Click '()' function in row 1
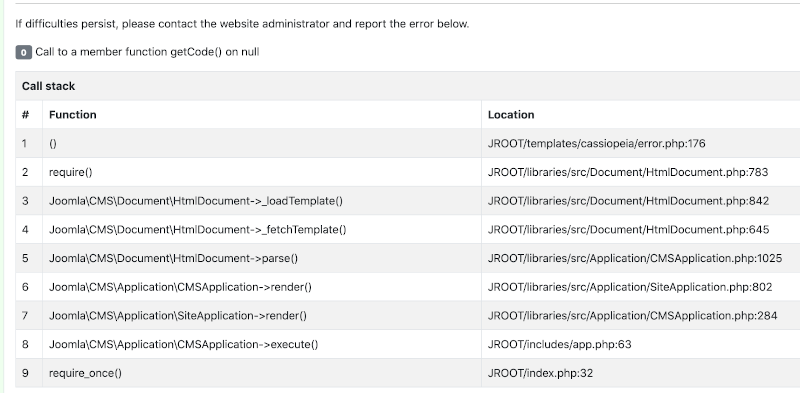800x393 pixels. tap(53, 143)
